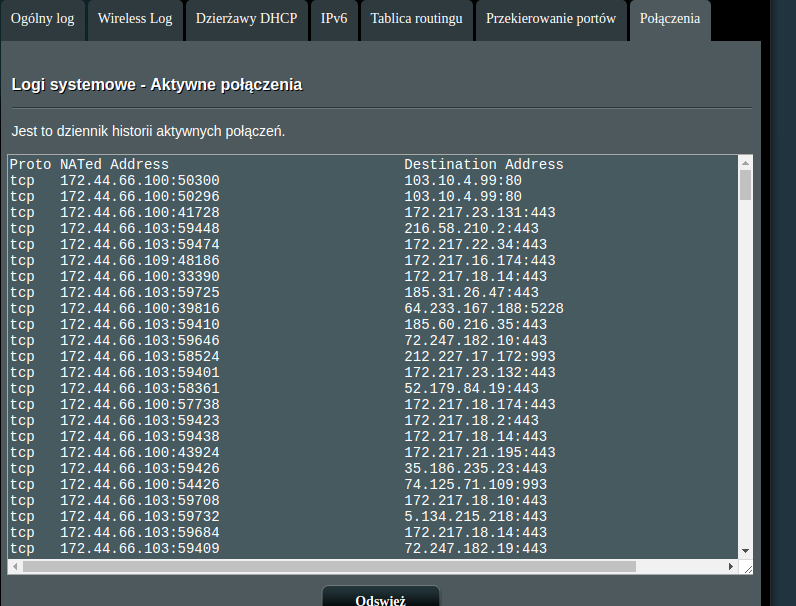The height and width of the screenshot is (606, 796).
Task: Click the 'Logi systemowe - Aktywne połączenia' heading
Action: click(157, 85)
